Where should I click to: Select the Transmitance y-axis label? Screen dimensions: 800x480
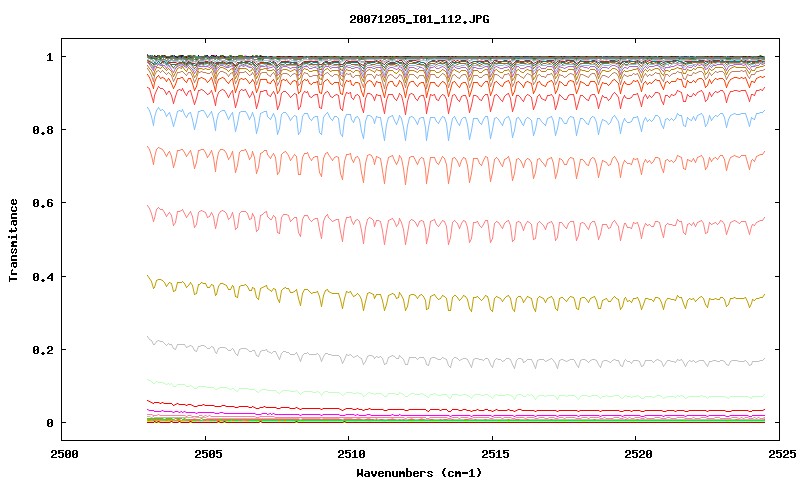point(13,240)
